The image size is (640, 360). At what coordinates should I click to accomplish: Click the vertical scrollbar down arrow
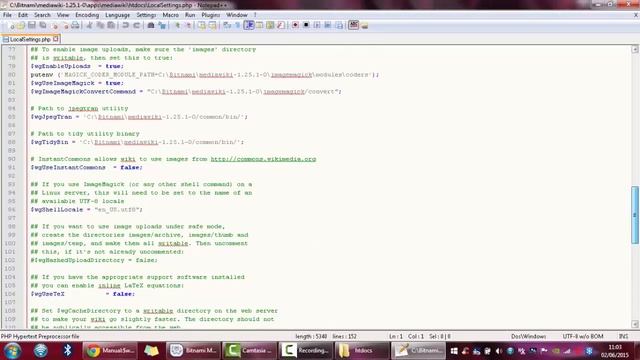635,324
